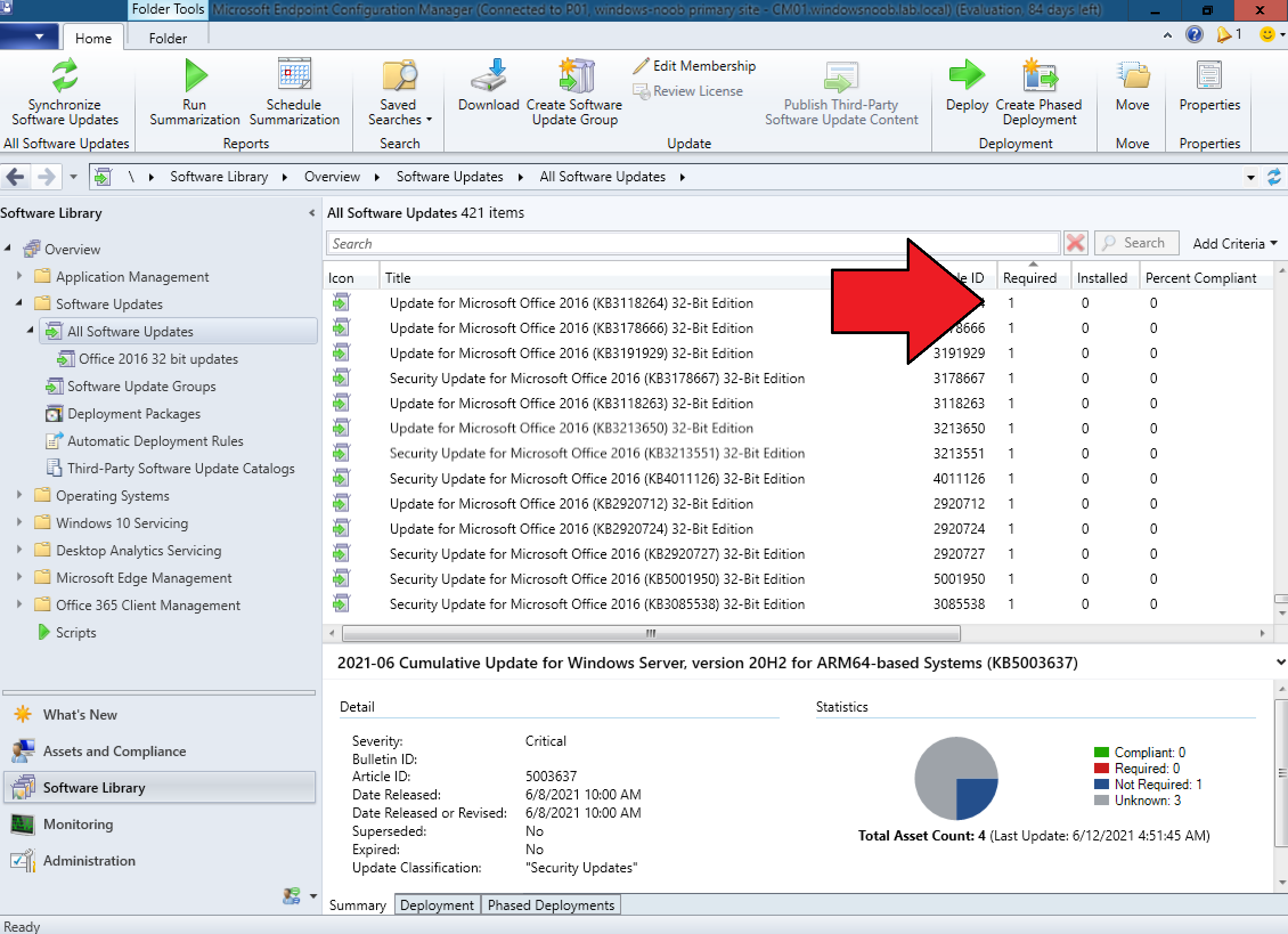The image size is (1288, 934).
Task: Open the Scripts node
Action: [x=68, y=632]
